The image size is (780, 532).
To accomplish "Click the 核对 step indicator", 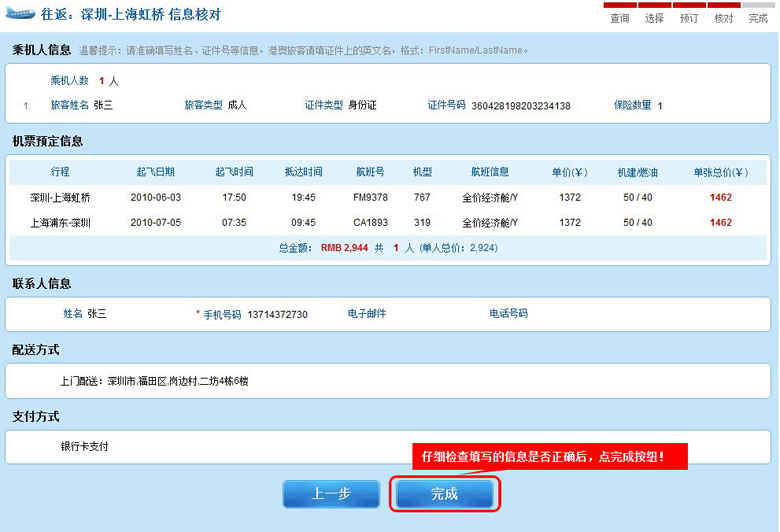I will (723, 18).
